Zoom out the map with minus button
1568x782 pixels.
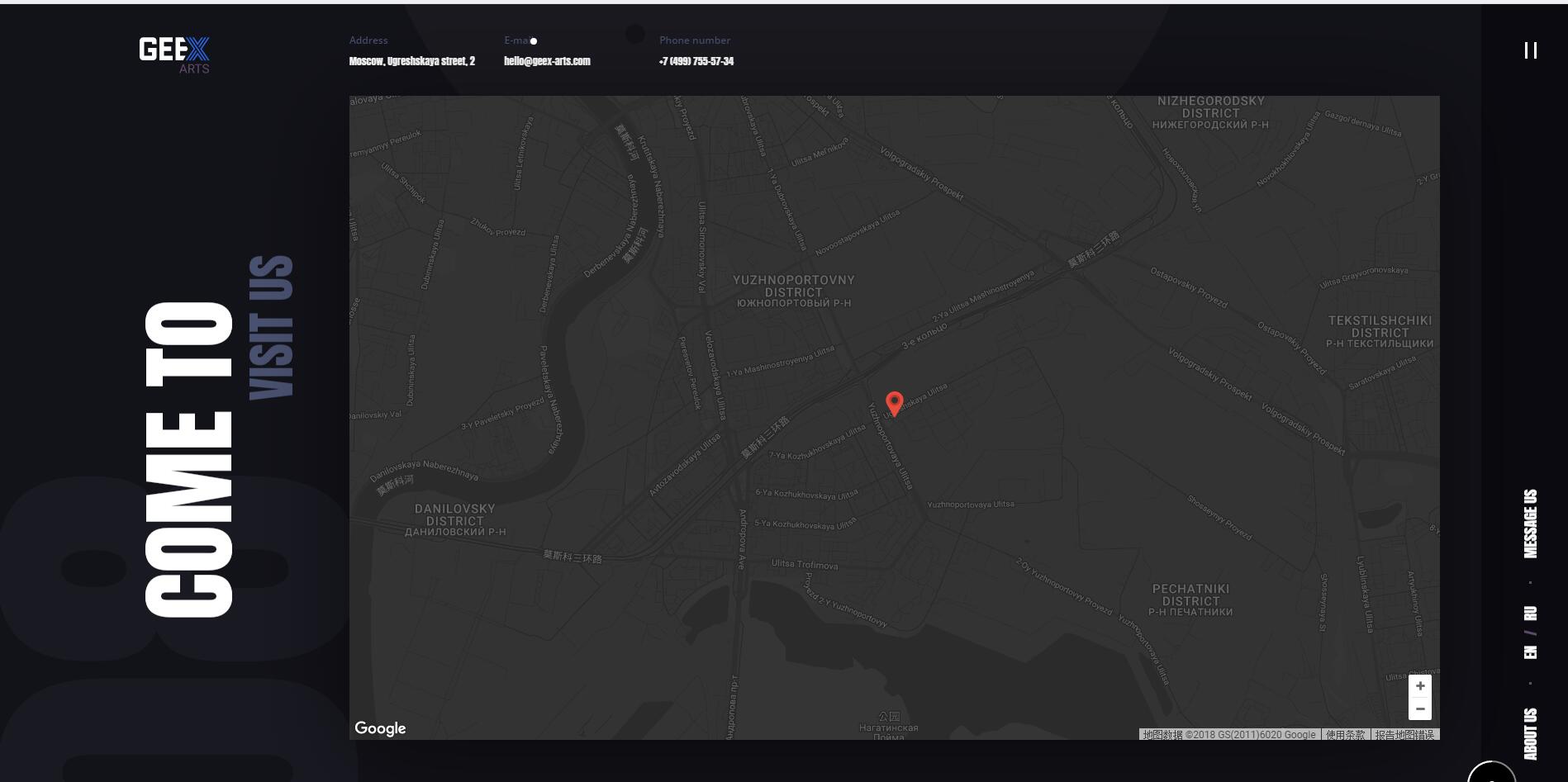[1420, 709]
